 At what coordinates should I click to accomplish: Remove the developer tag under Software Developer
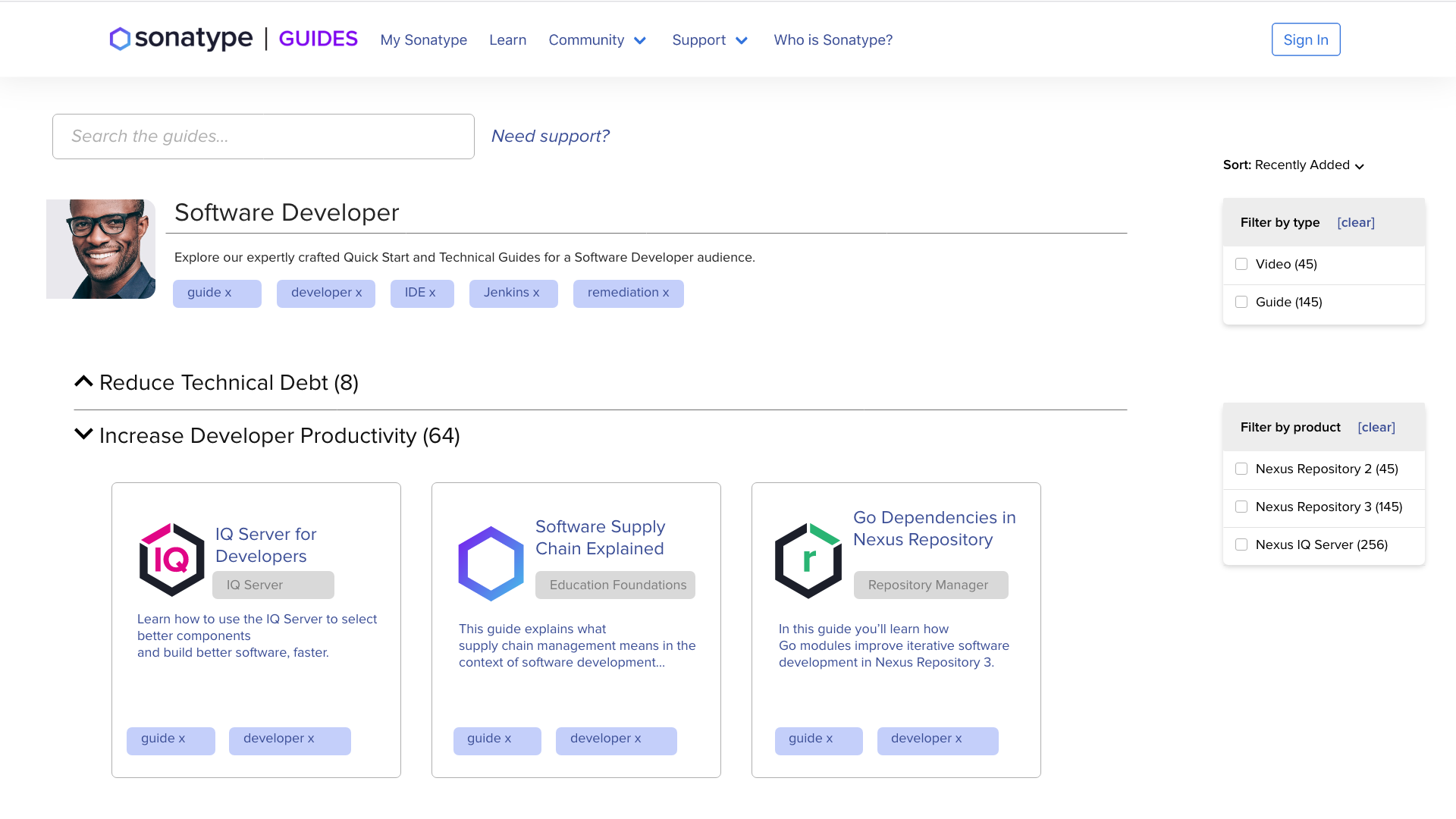tap(326, 293)
